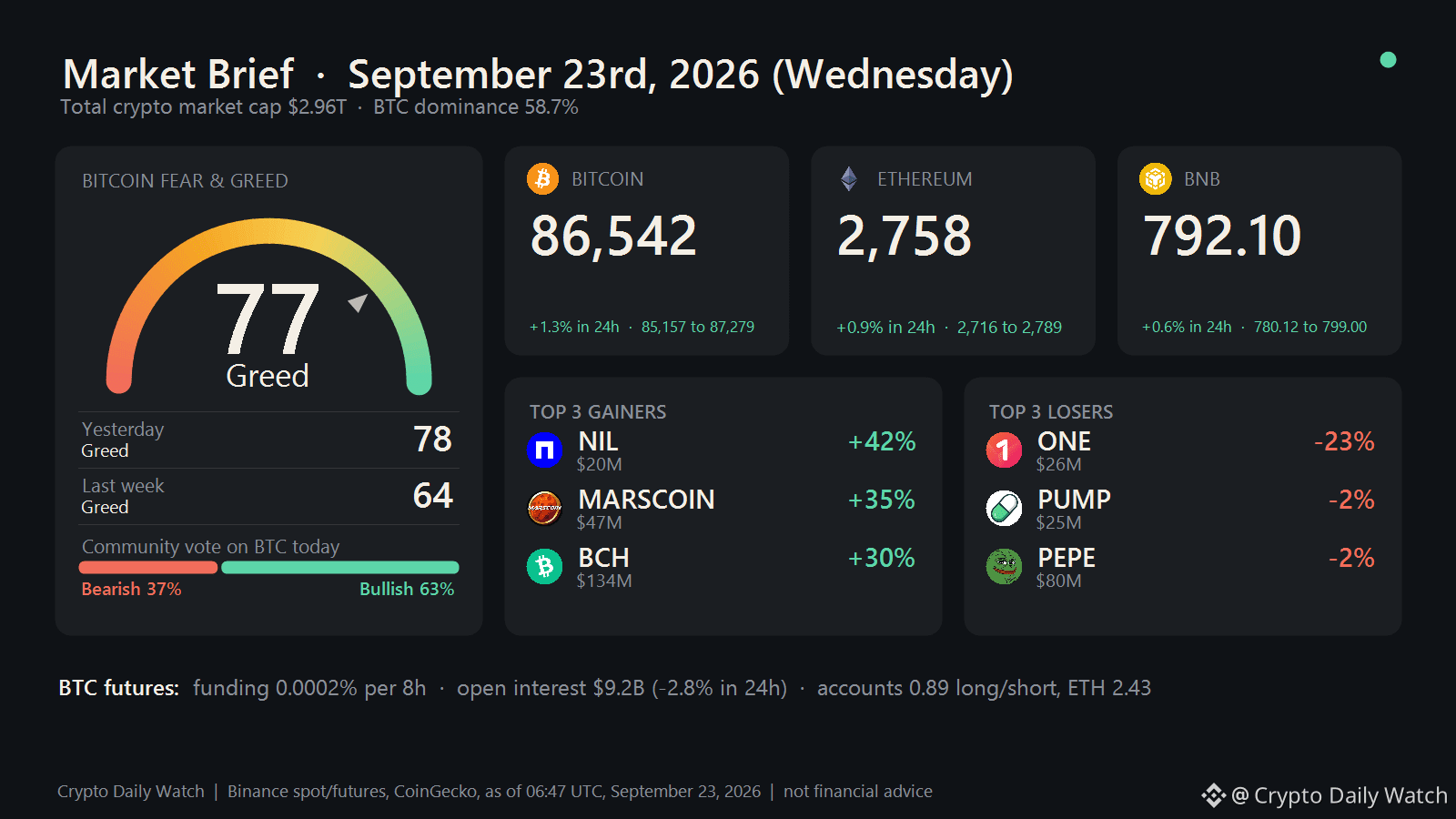Click the red Bearish vote bar

(148, 568)
